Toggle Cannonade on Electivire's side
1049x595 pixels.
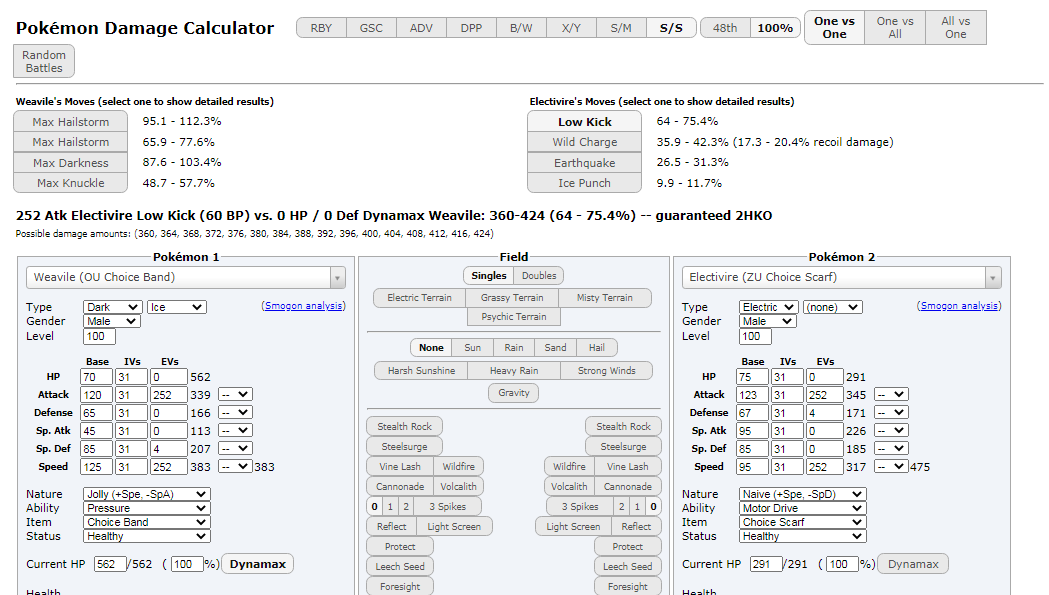pos(628,487)
